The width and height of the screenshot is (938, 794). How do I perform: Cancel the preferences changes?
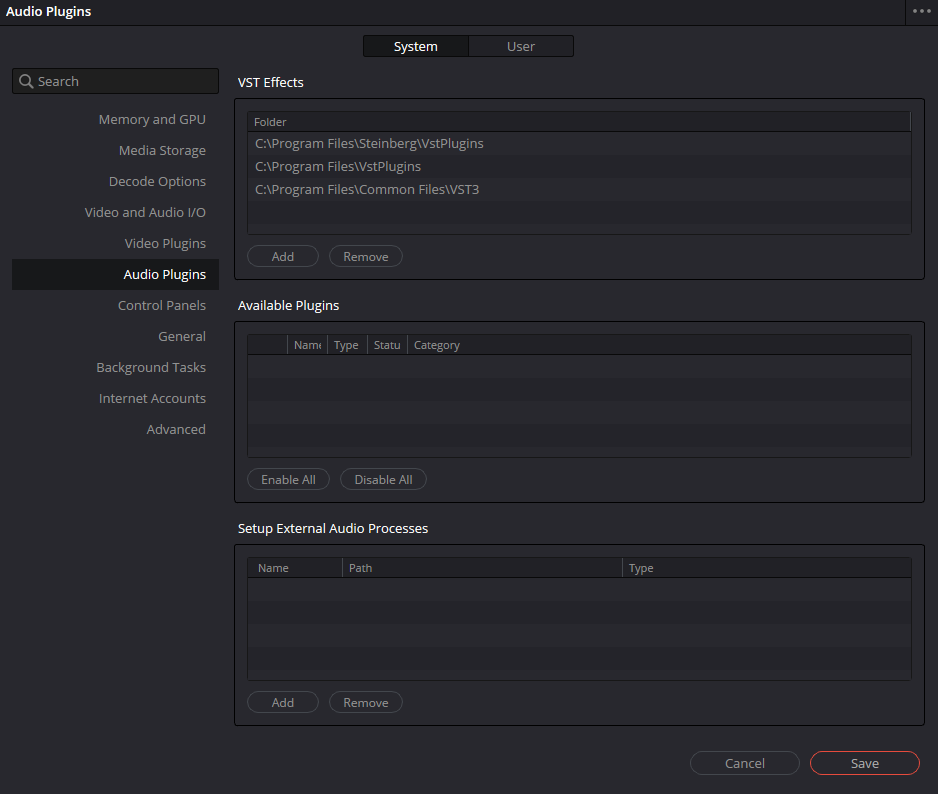click(745, 763)
